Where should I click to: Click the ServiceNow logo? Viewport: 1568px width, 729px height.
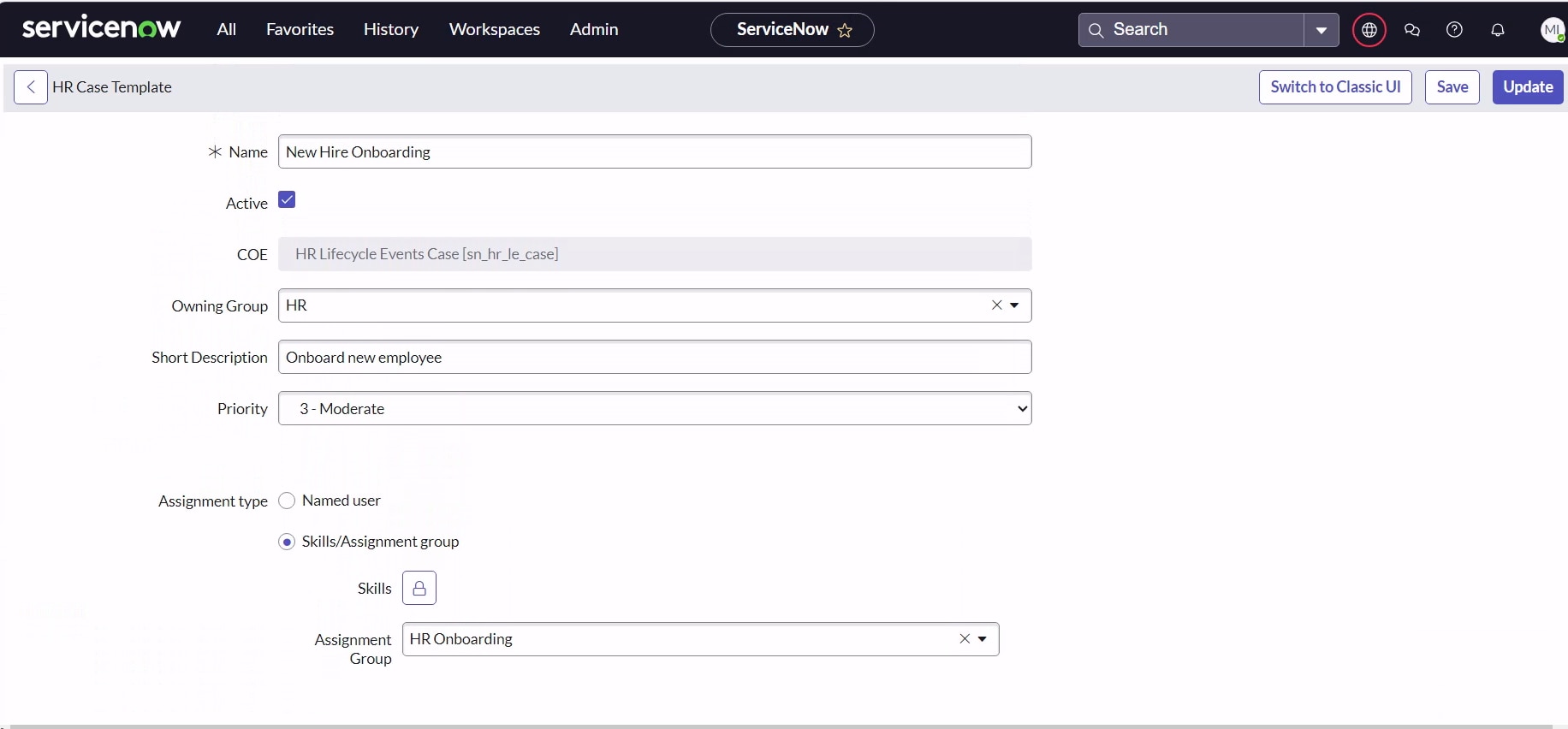[101, 28]
